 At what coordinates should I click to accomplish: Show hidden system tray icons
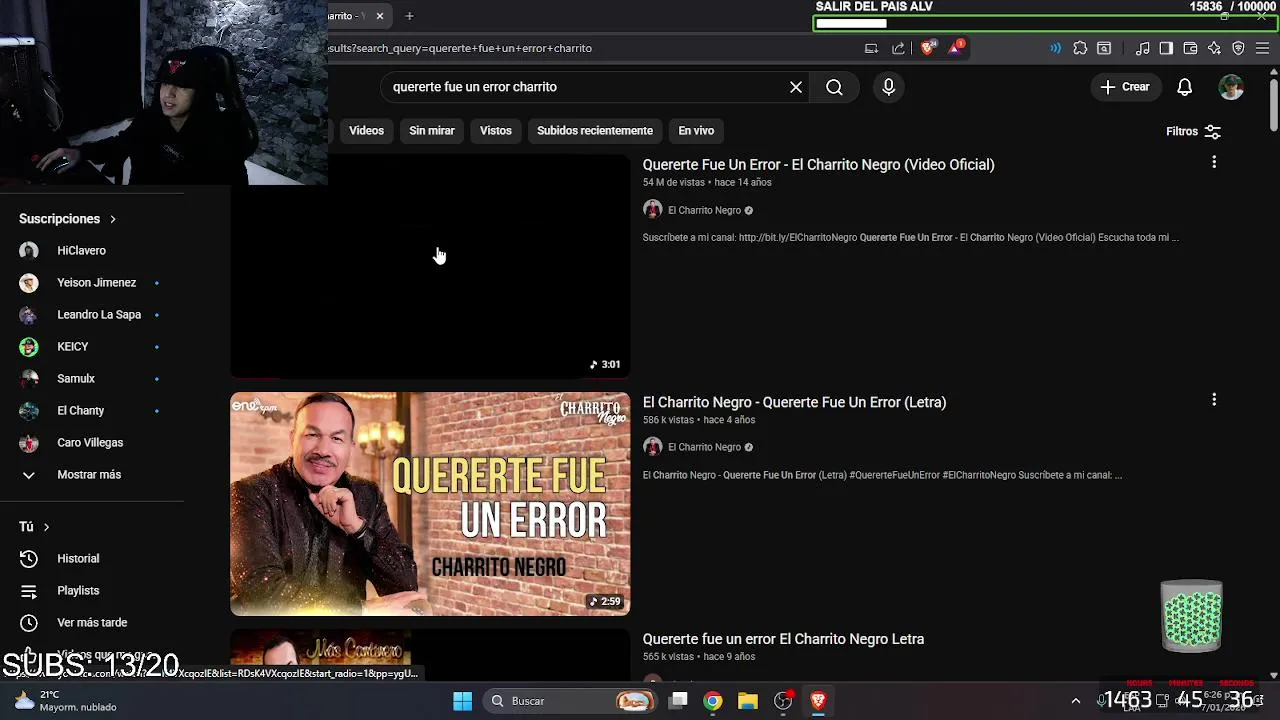click(1075, 701)
